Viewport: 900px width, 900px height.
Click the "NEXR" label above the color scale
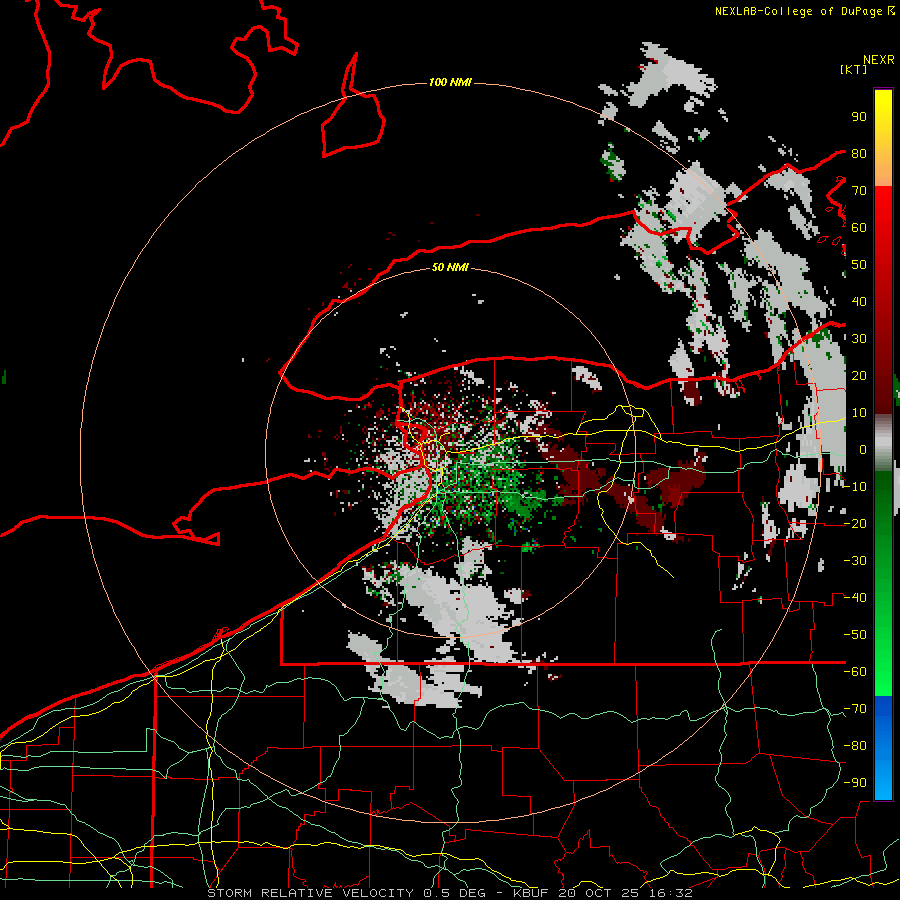coord(878,60)
